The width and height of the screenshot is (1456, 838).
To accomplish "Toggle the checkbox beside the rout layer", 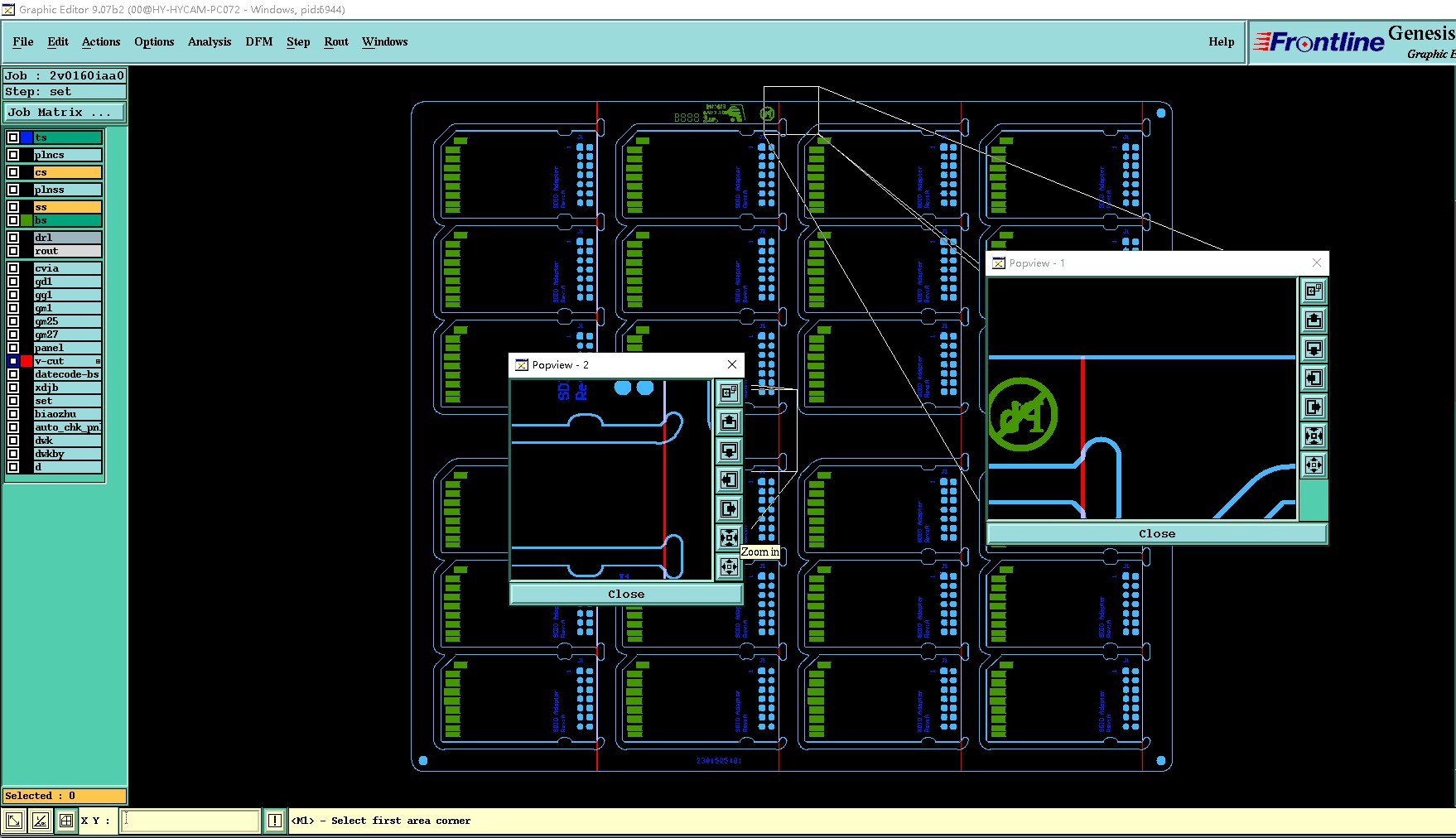I will pos(13,251).
